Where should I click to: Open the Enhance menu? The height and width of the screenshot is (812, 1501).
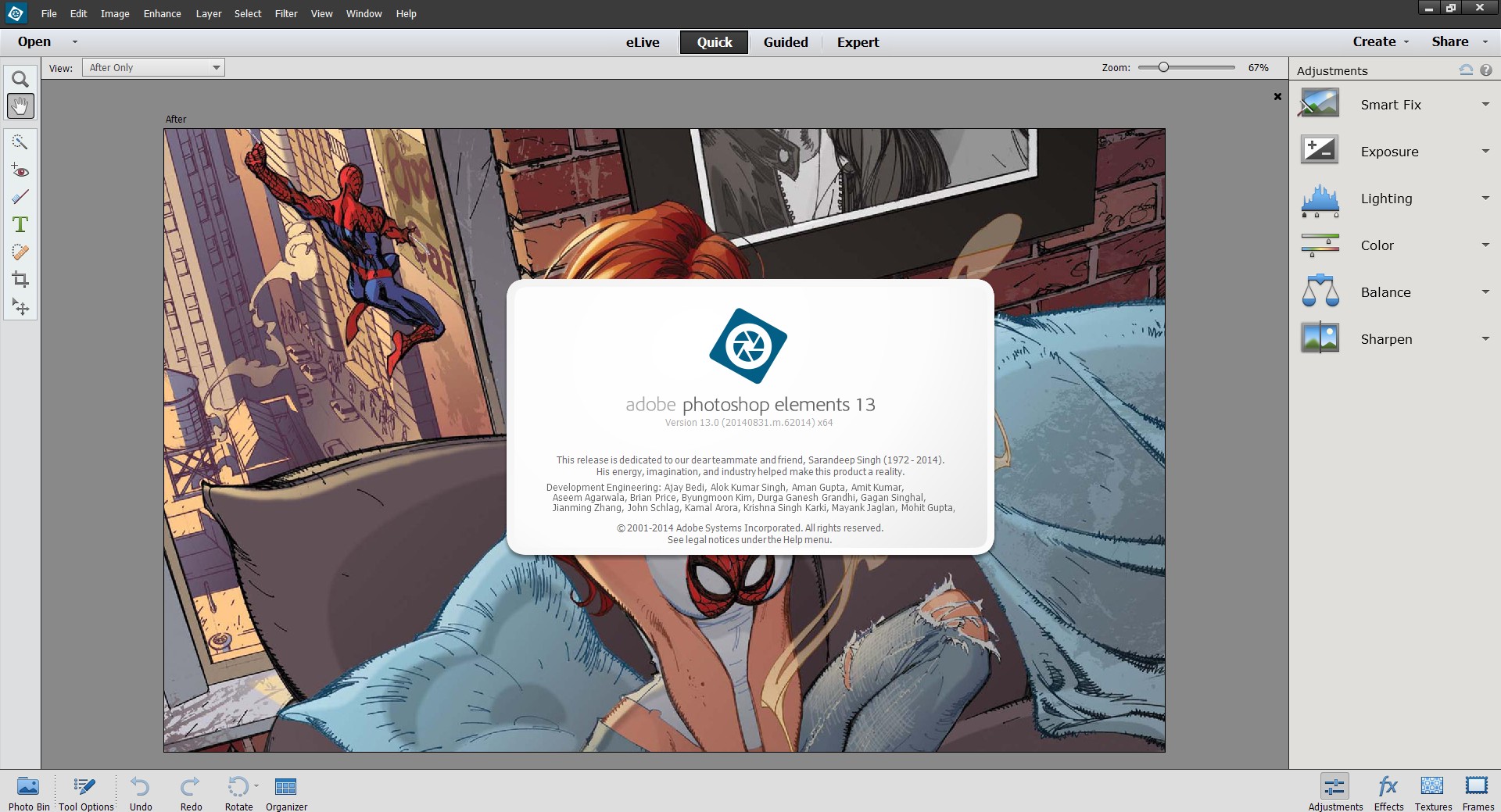click(162, 14)
